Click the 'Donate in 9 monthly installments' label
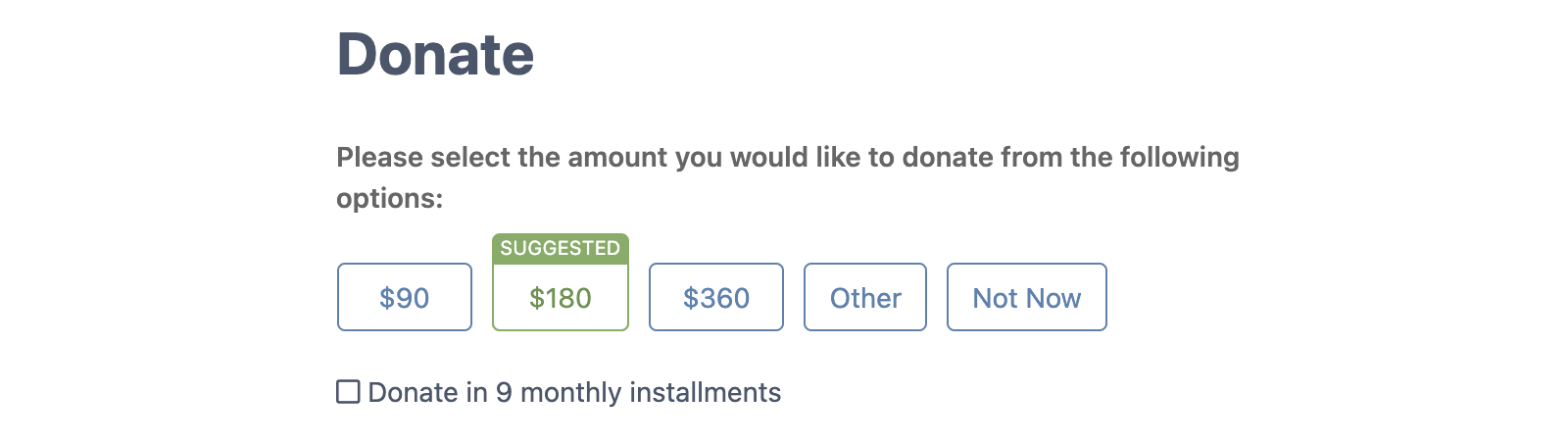Viewport: 1568px width, 443px height. (574, 392)
